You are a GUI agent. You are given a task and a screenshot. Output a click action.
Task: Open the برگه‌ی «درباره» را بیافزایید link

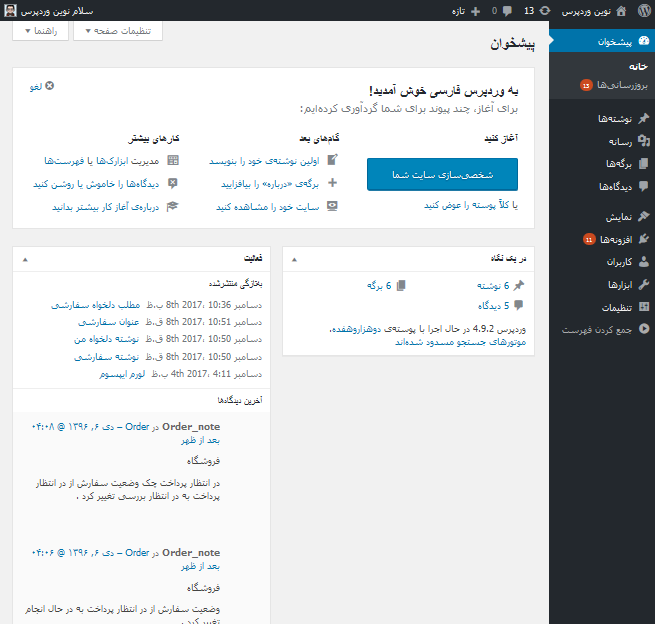[x=270, y=184]
